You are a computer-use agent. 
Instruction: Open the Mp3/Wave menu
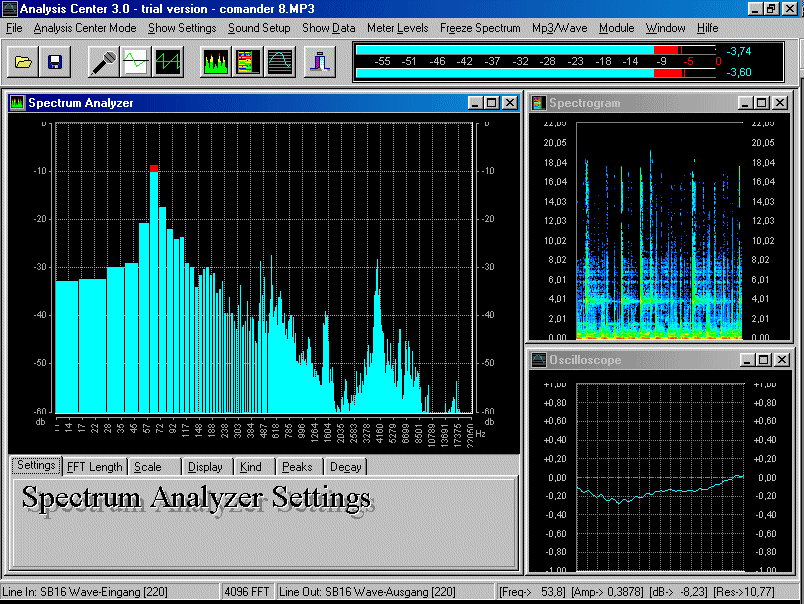[x=558, y=28]
